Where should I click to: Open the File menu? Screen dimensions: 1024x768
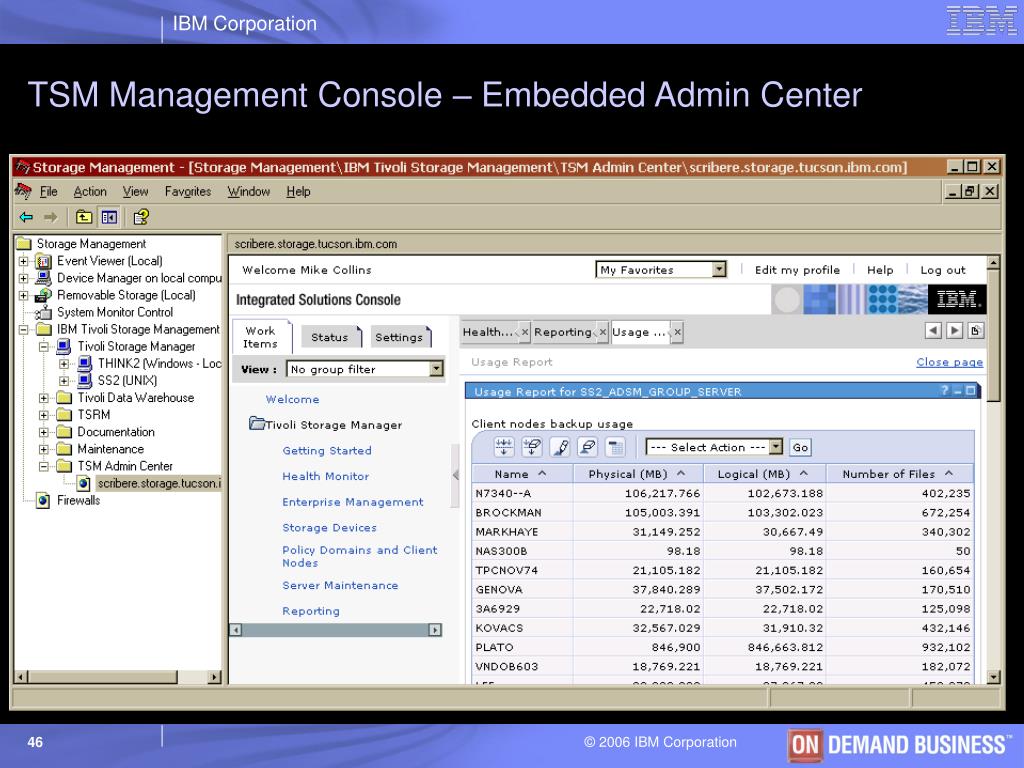tap(48, 191)
